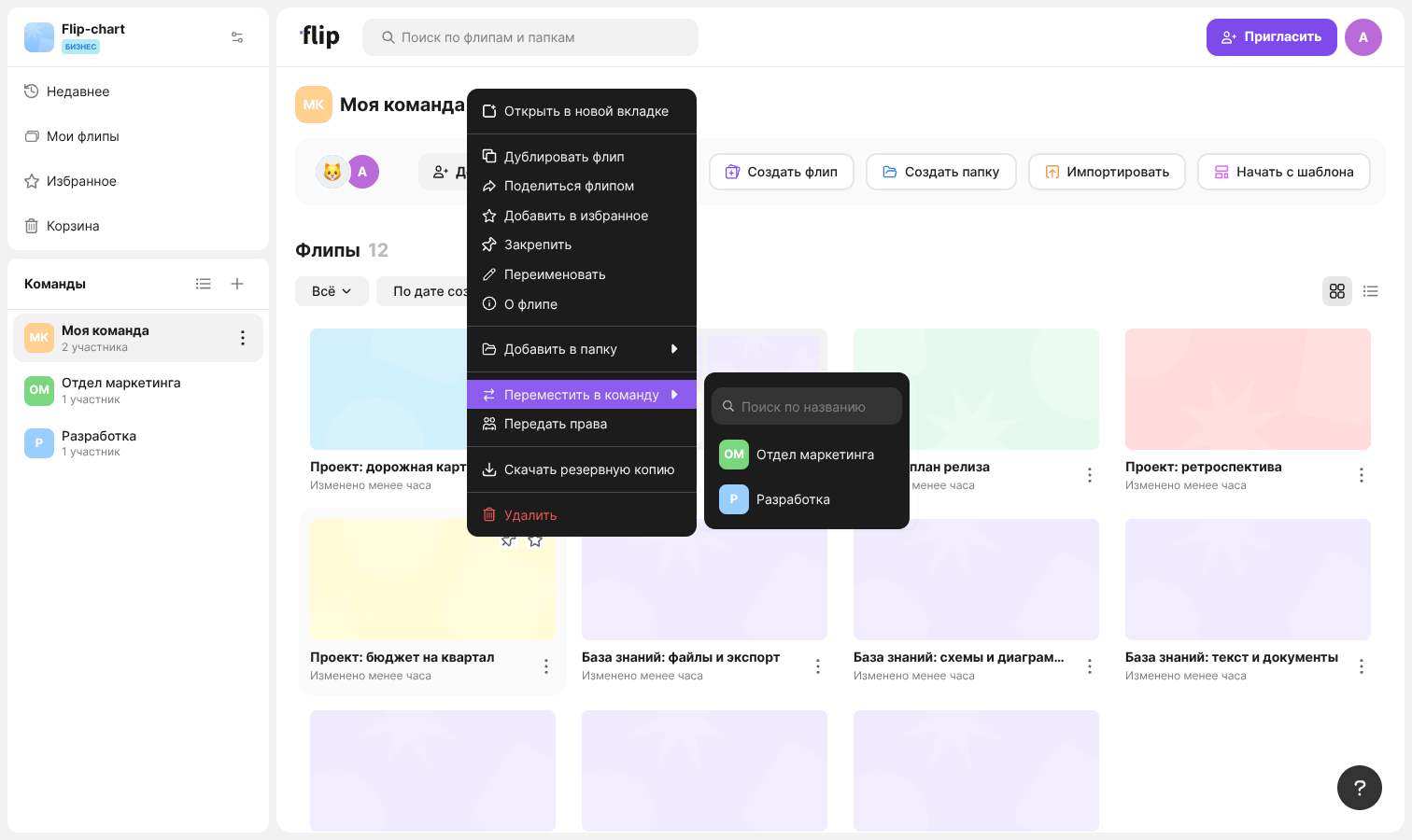Choose Скачать резервную копию
The width and height of the screenshot is (1412, 840).
pos(582,469)
